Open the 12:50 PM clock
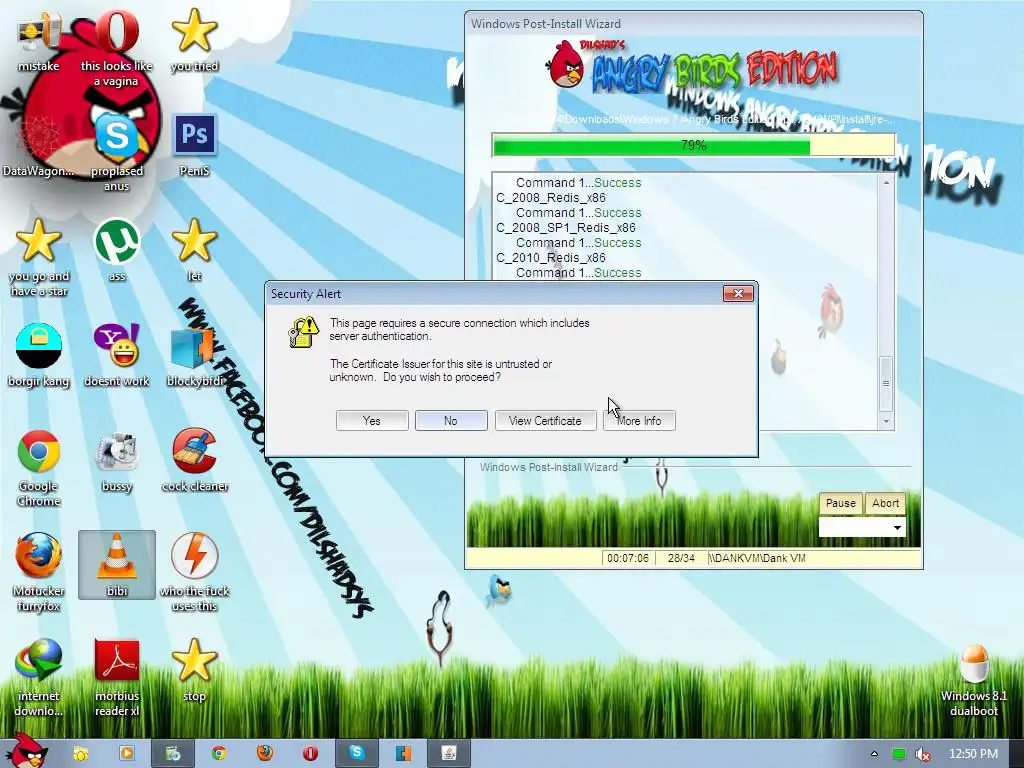This screenshot has width=1024, height=768. tap(973, 754)
